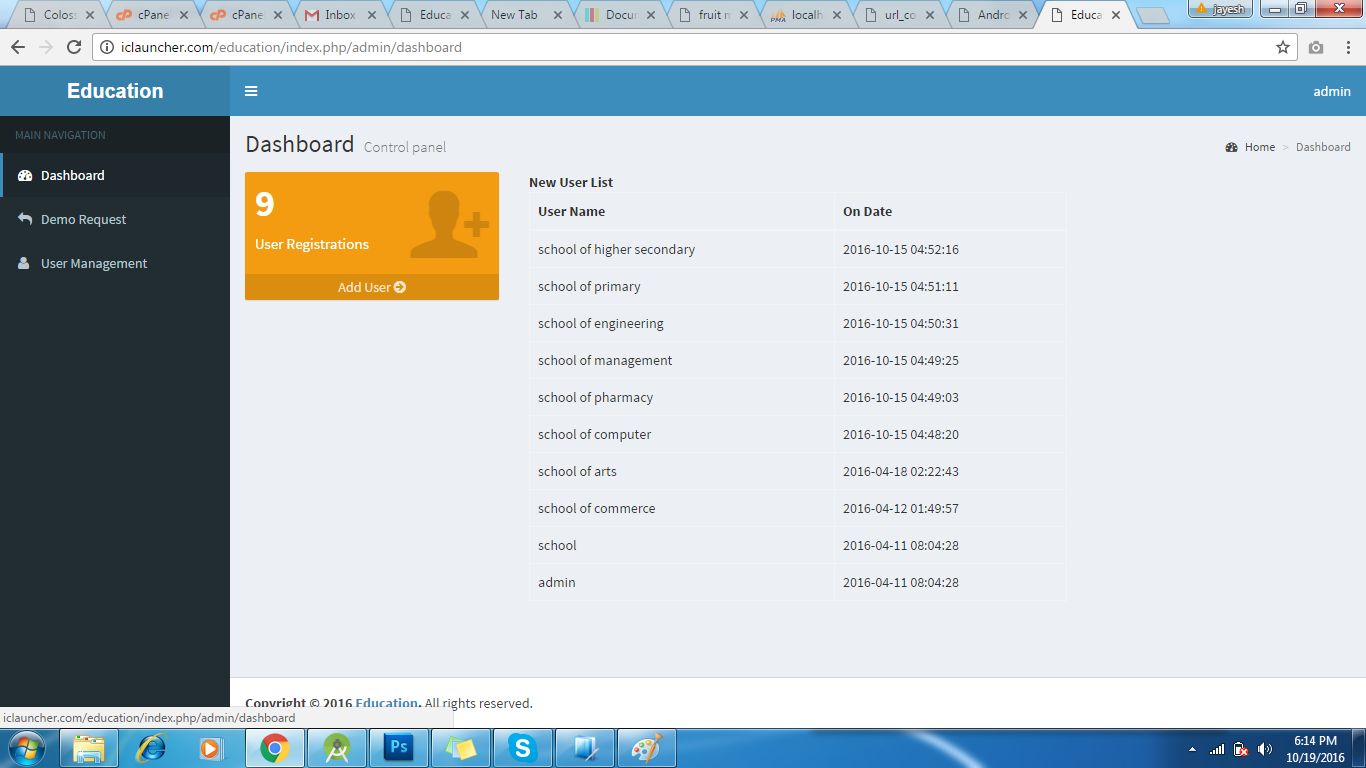Click breadcrumb Home link

point(1260,147)
